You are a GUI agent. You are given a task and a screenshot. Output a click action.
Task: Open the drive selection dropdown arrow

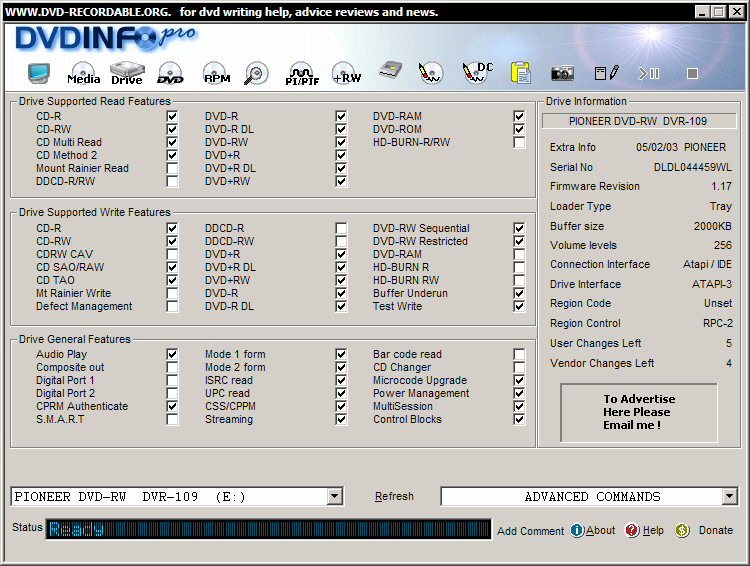click(335, 497)
